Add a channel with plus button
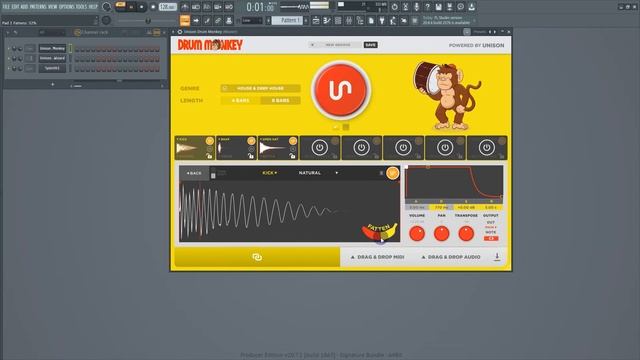This screenshot has width=640, height=360. 52,84
